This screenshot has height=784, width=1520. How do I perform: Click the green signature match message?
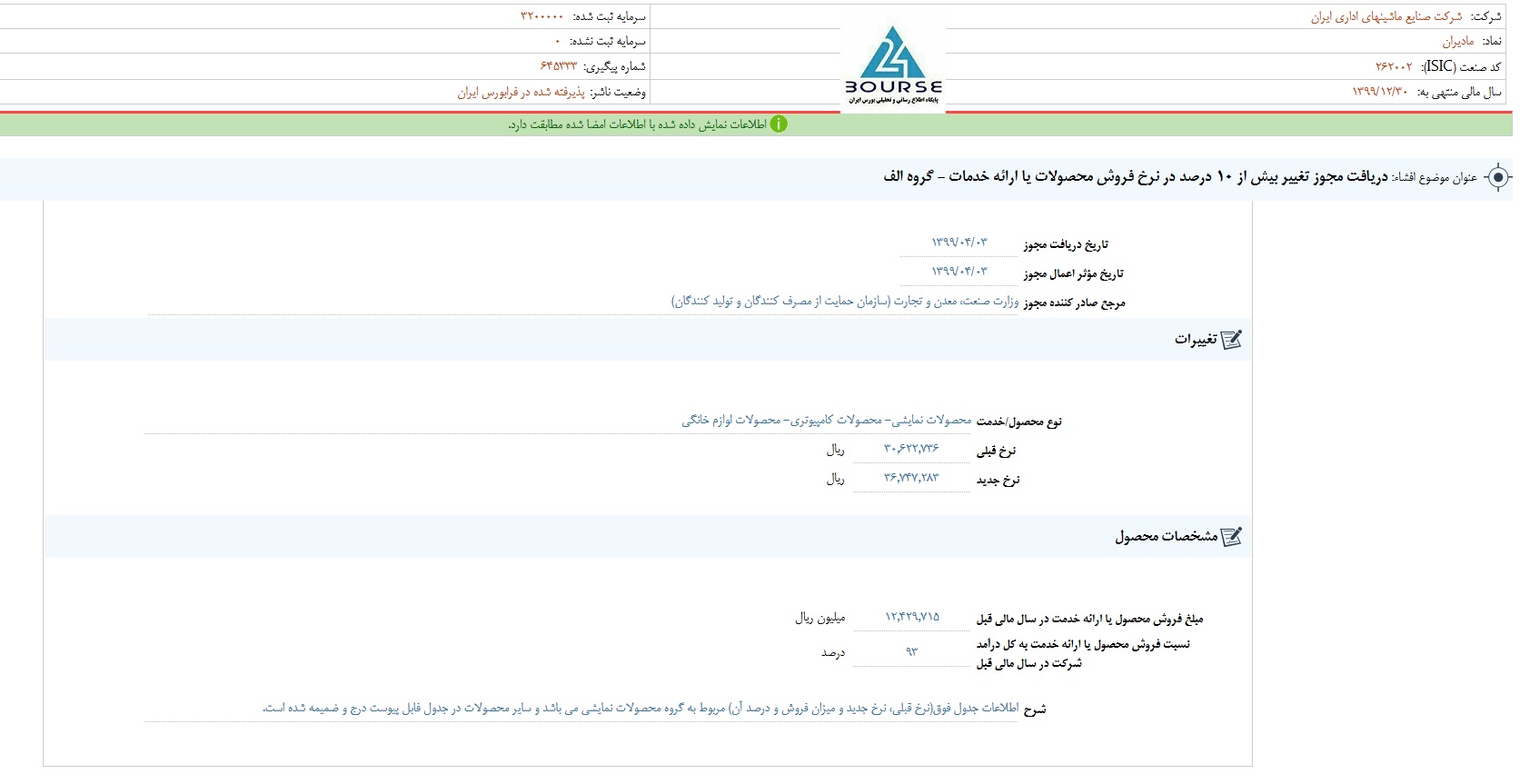(x=637, y=124)
